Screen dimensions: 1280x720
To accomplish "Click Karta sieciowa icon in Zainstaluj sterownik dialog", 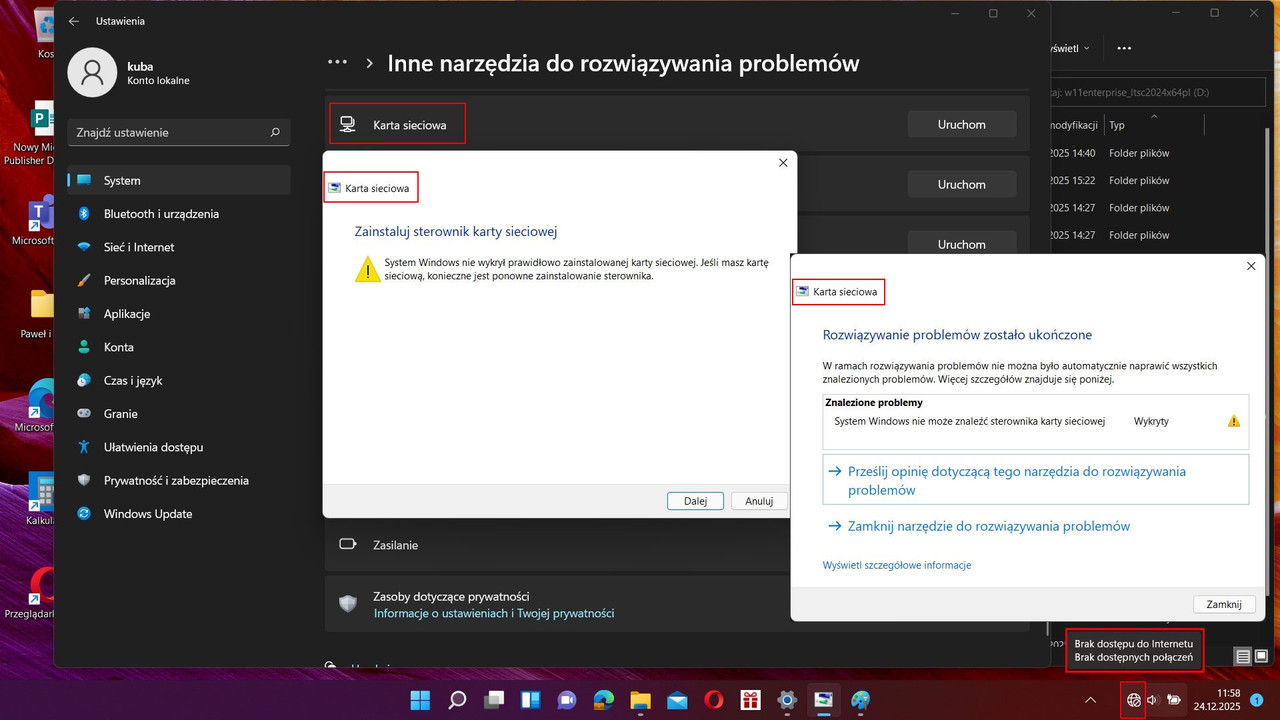I will click(335, 188).
